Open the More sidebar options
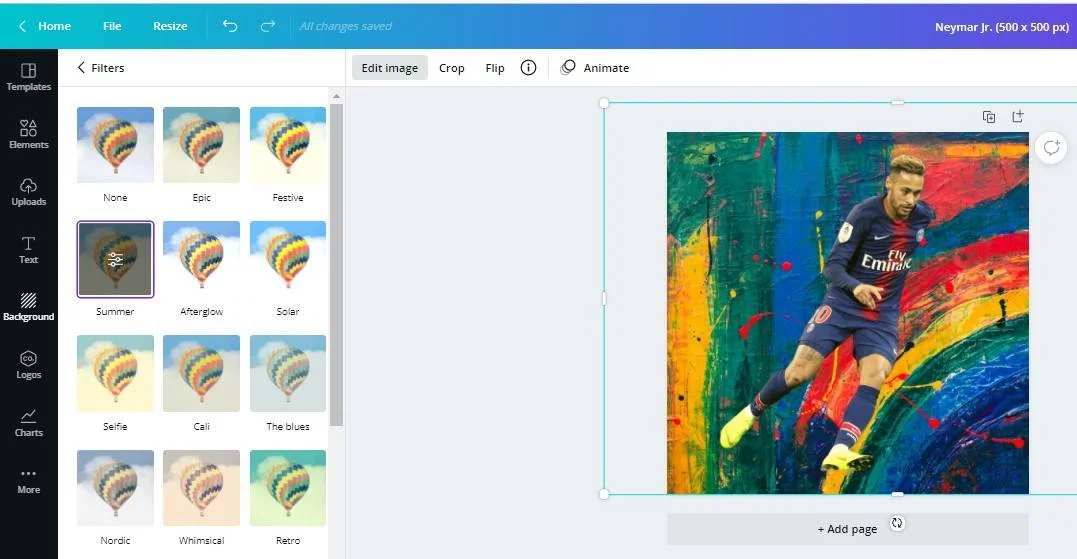 coord(29,481)
